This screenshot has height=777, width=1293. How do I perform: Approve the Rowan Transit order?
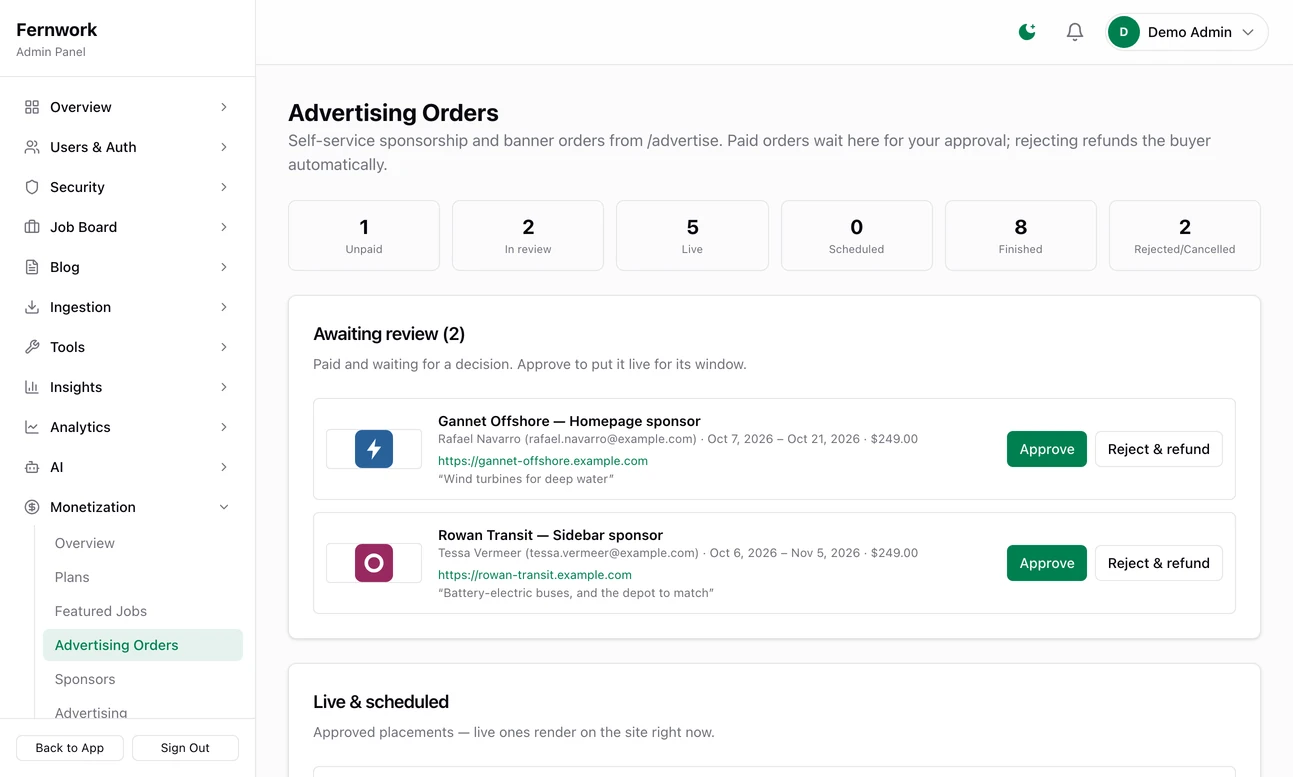[x=1047, y=563]
